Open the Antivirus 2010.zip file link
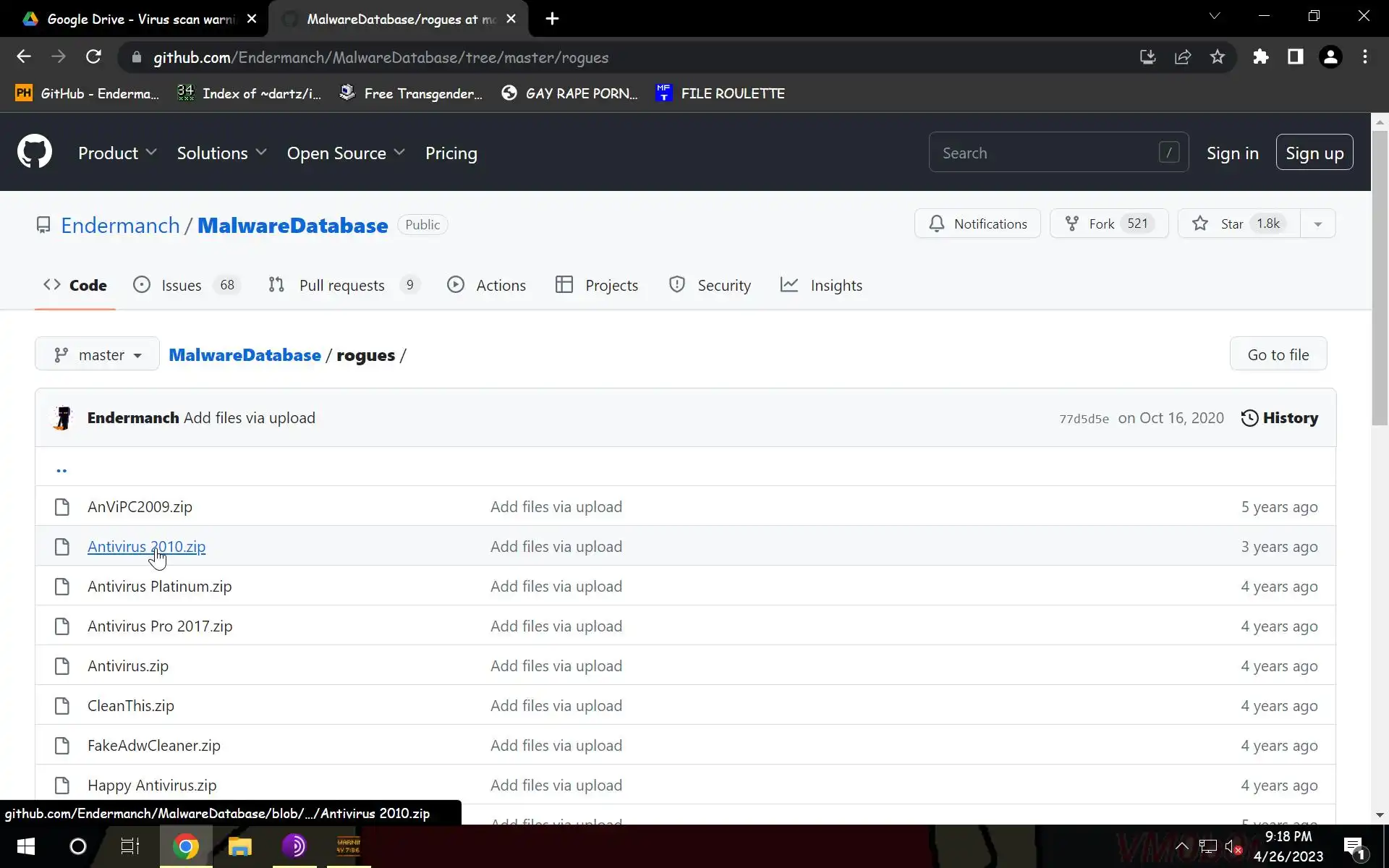1389x868 pixels. (146, 547)
